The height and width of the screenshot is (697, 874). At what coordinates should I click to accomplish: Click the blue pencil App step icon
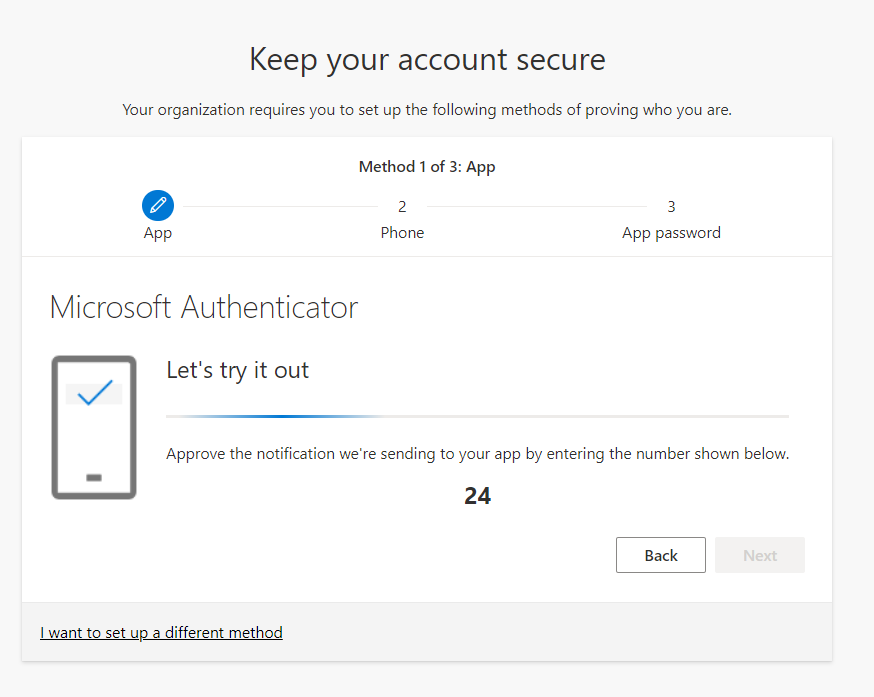(158, 206)
